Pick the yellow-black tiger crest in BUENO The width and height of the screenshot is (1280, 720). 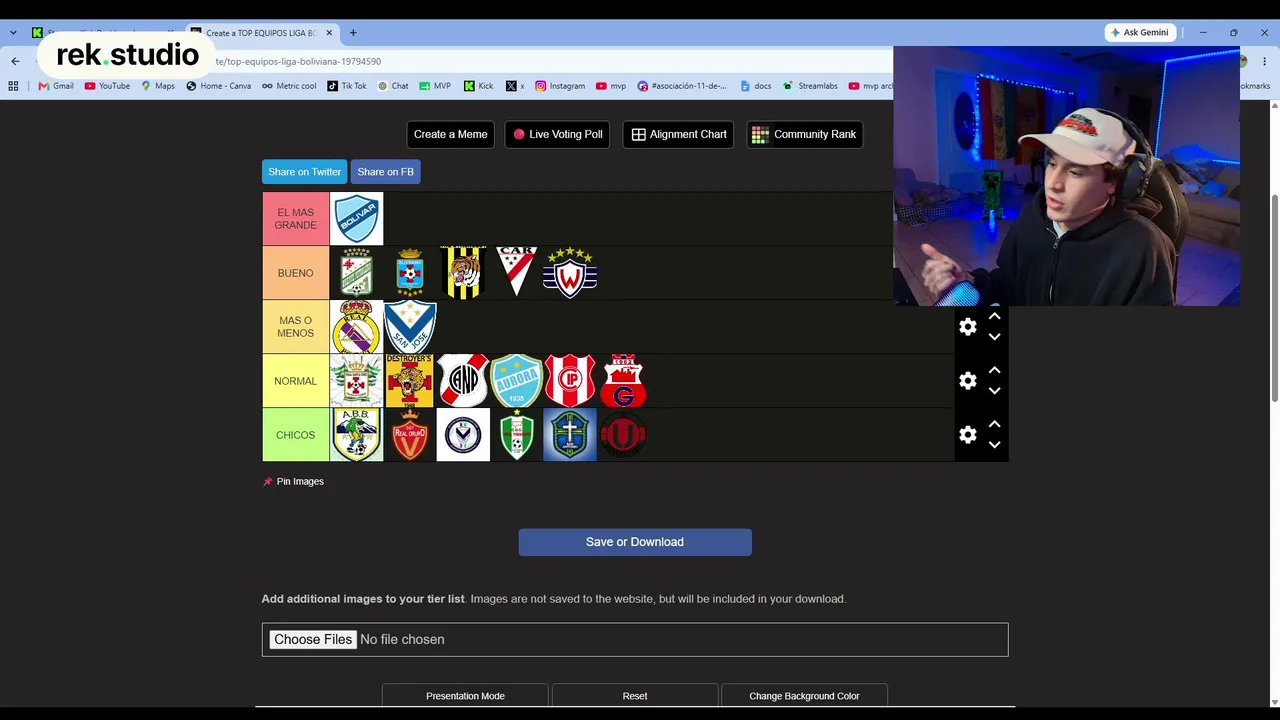coord(463,273)
